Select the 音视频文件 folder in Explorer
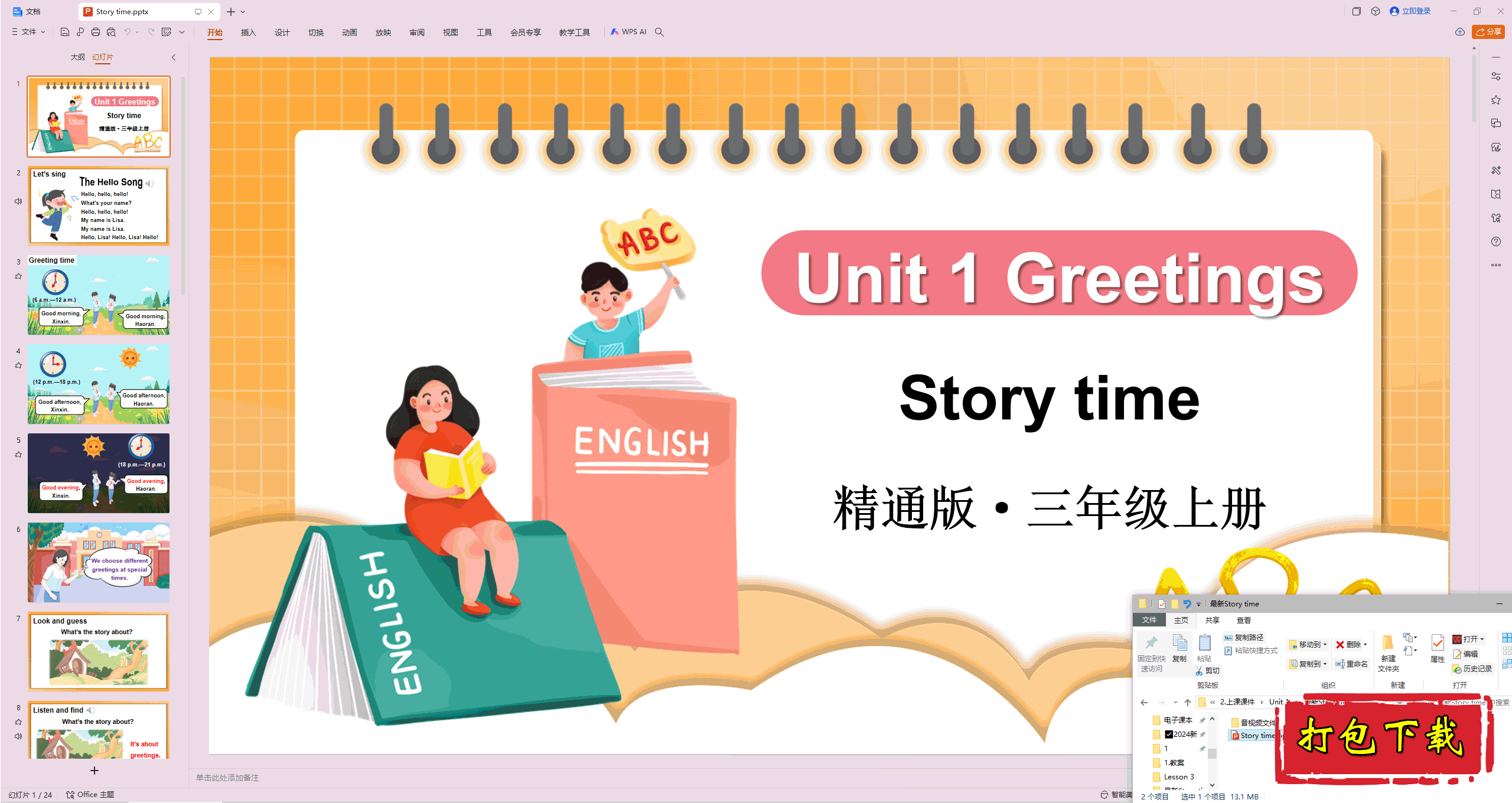 pos(1253,723)
